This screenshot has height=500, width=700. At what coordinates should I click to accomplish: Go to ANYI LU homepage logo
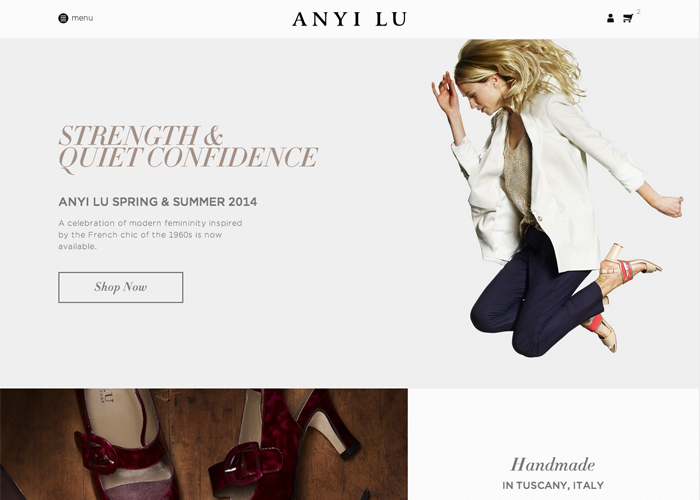[350, 19]
